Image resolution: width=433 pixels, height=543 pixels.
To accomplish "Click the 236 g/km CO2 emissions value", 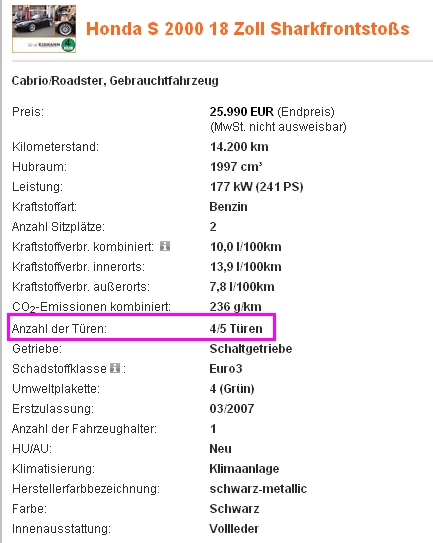I will point(236,307).
